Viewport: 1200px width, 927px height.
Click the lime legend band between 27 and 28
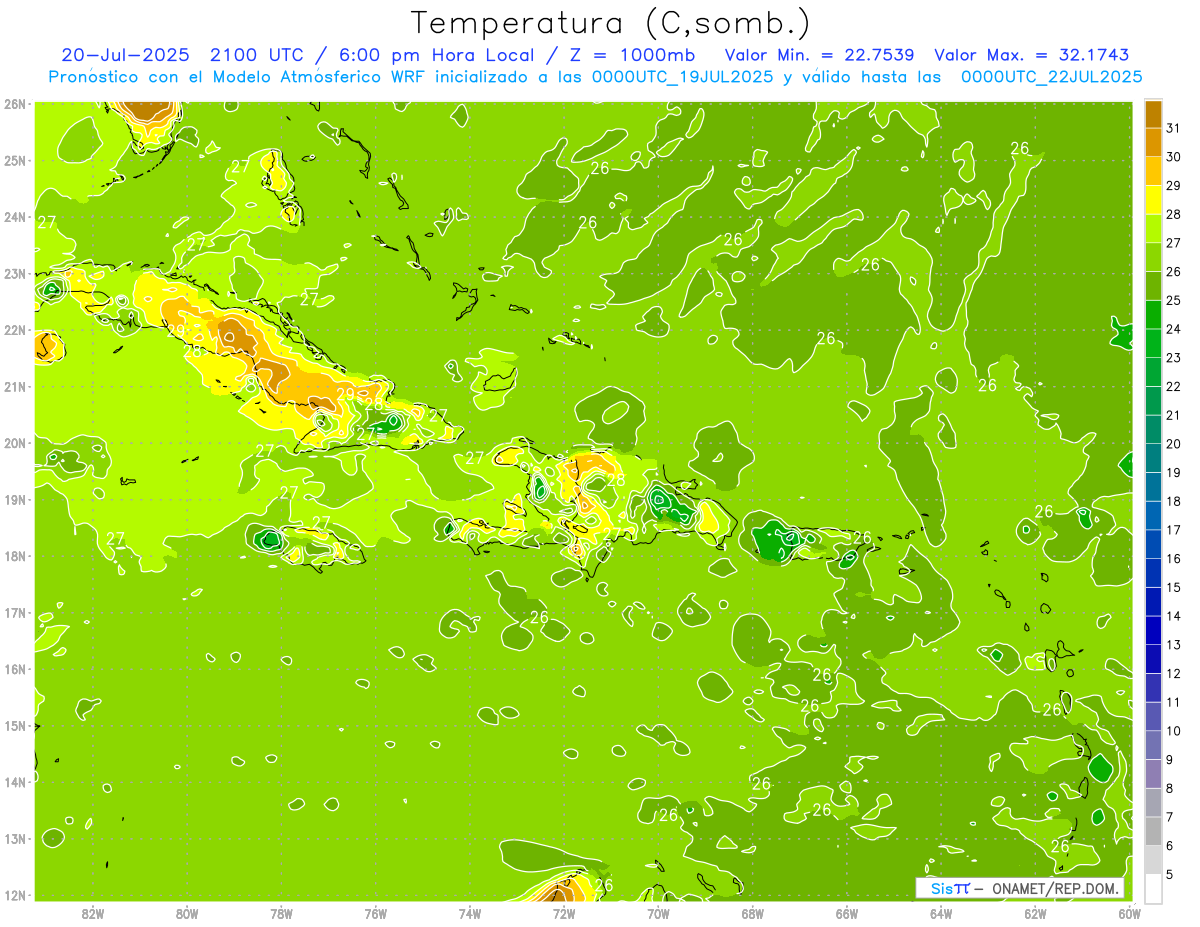(x=1153, y=228)
